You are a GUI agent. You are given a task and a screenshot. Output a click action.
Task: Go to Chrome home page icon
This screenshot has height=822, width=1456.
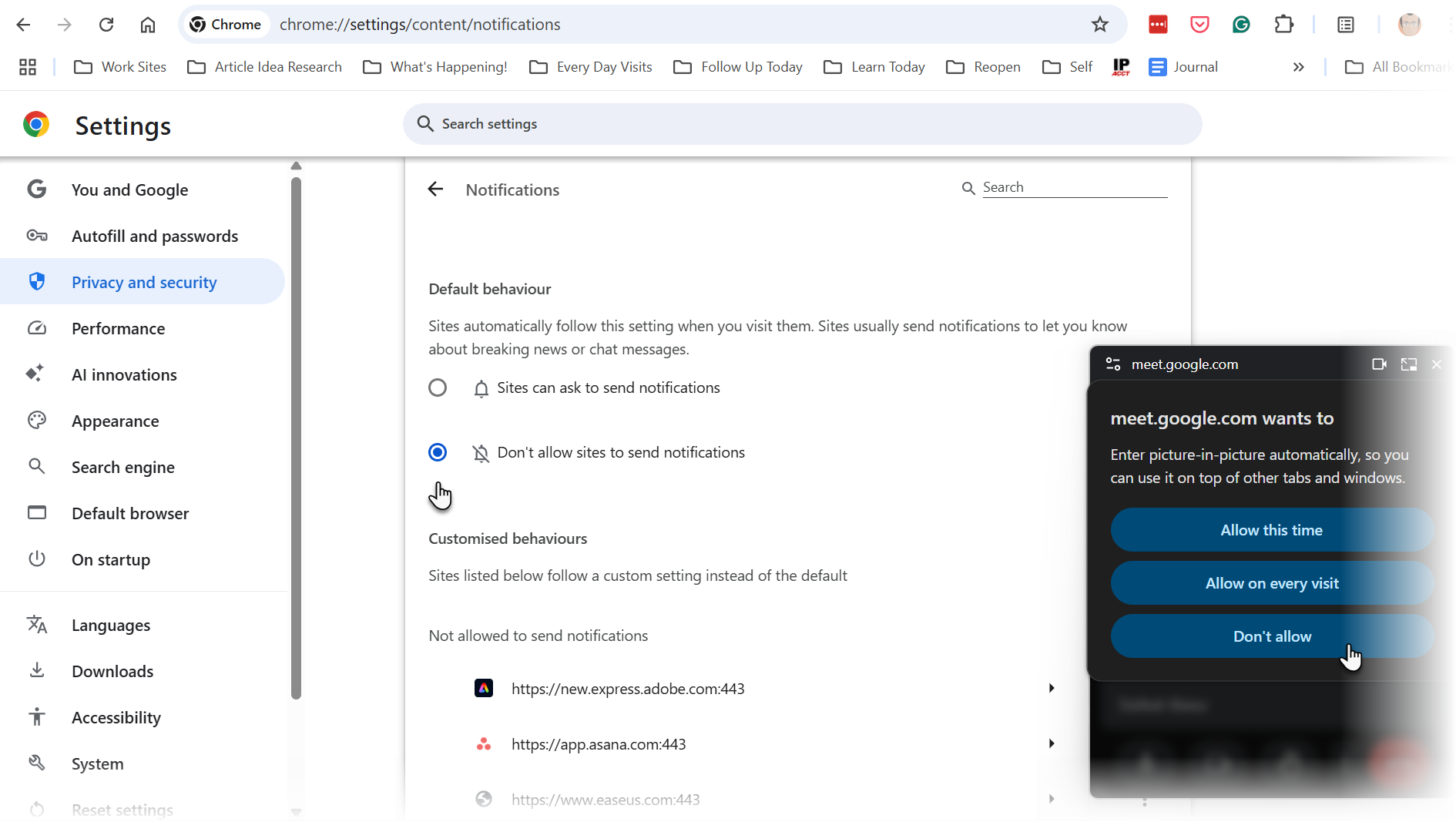click(x=148, y=25)
